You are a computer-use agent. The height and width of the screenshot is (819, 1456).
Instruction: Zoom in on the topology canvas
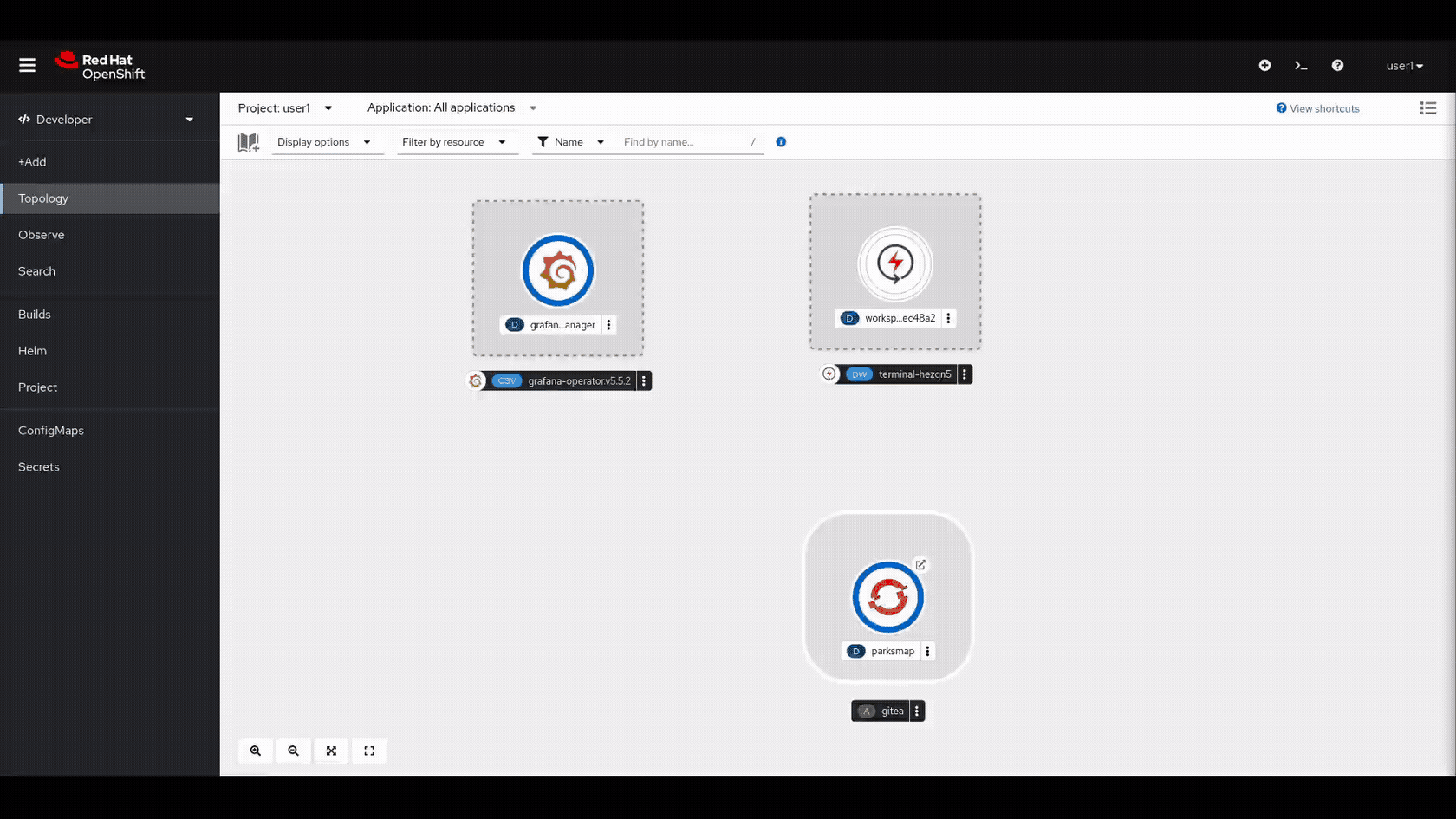click(255, 751)
